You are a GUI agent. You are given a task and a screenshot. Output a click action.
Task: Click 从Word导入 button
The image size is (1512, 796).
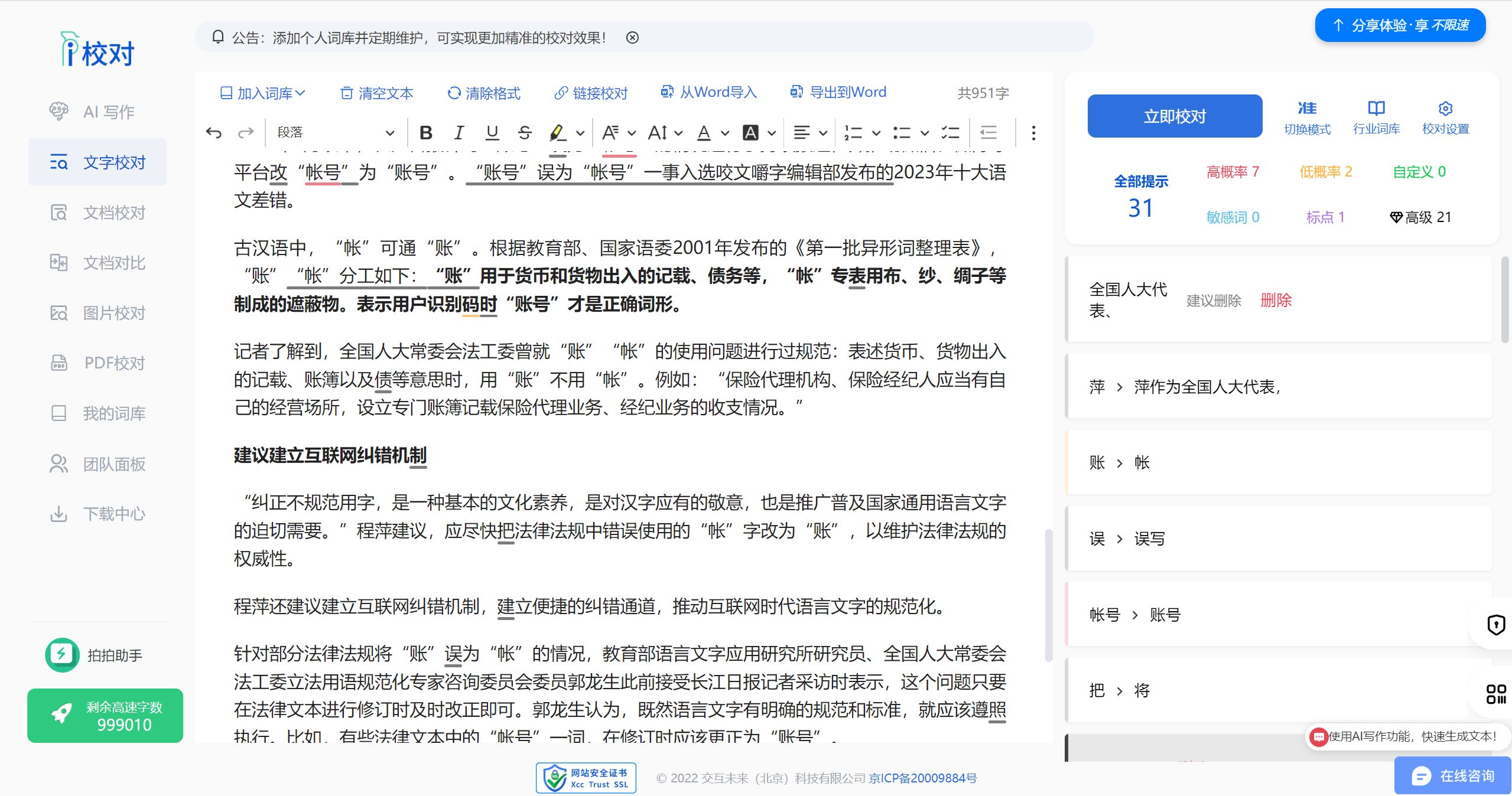click(708, 92)
